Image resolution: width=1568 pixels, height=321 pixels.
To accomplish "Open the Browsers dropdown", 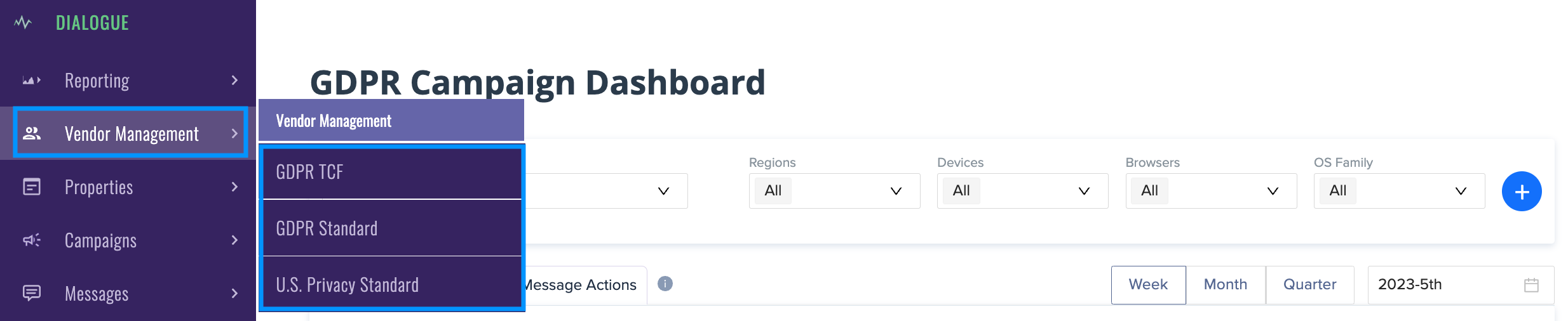I will (x=1211, y=191).
